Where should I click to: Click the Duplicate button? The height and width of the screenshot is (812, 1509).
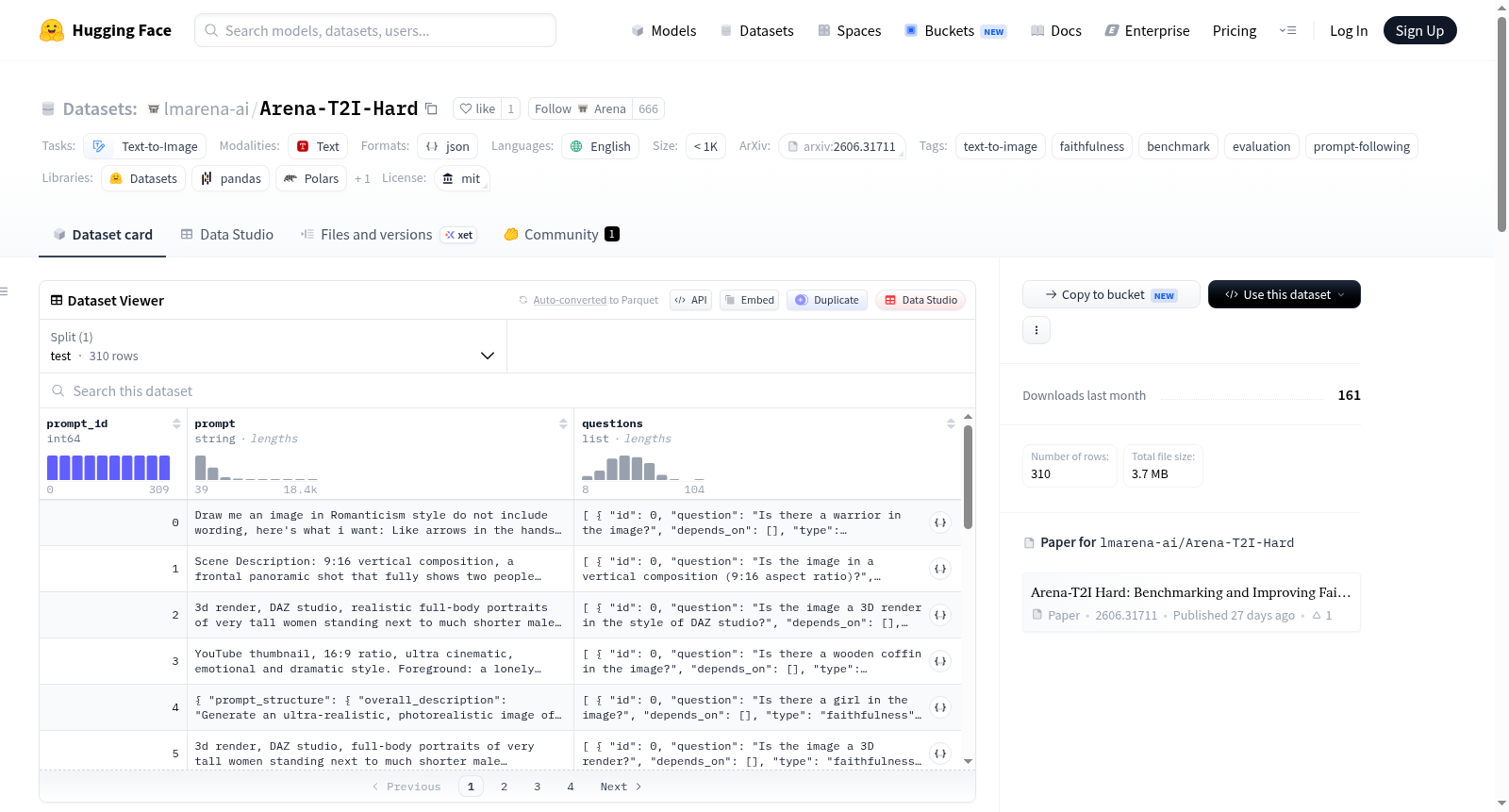(x=827, y=300)
